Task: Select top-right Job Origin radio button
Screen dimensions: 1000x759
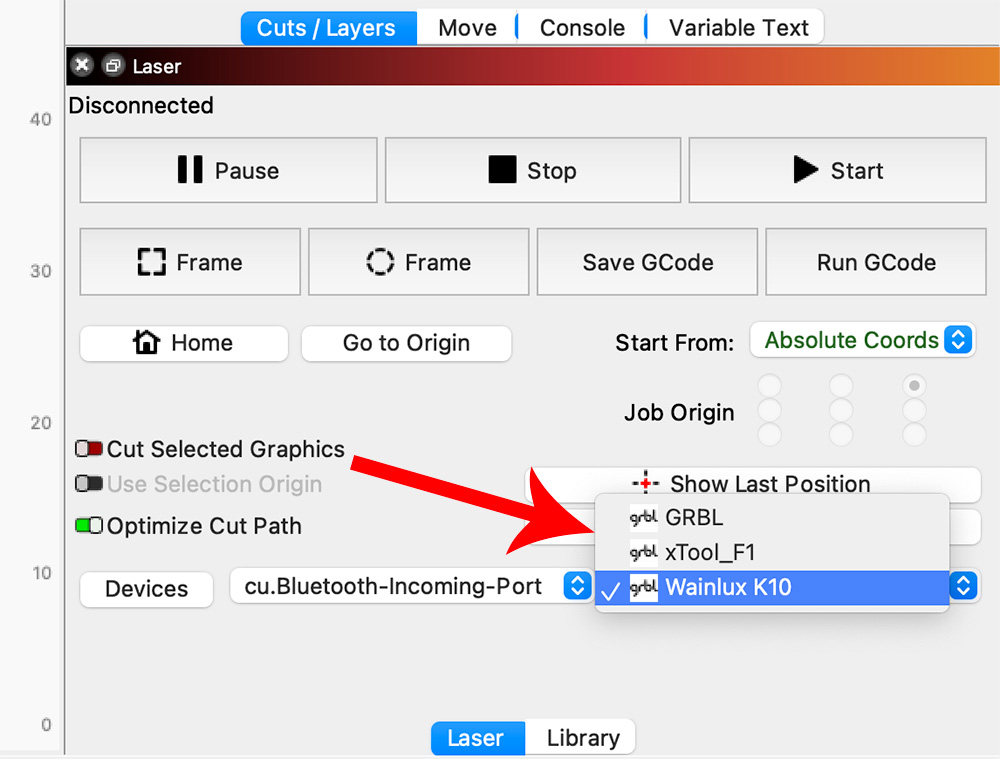Action: point(913,385)
